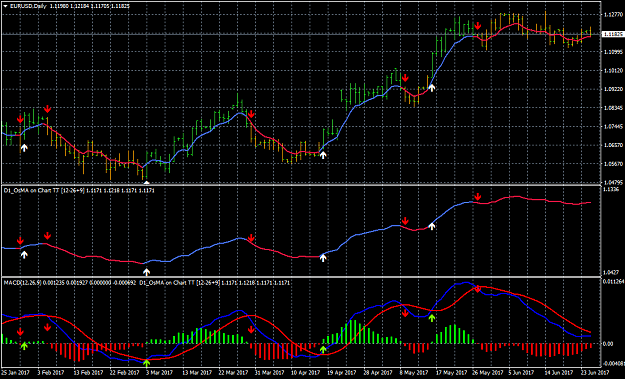This screenshot has width=625, height=379.
Task: Click the 1.10995 price scale label
Action: (613, 52)
